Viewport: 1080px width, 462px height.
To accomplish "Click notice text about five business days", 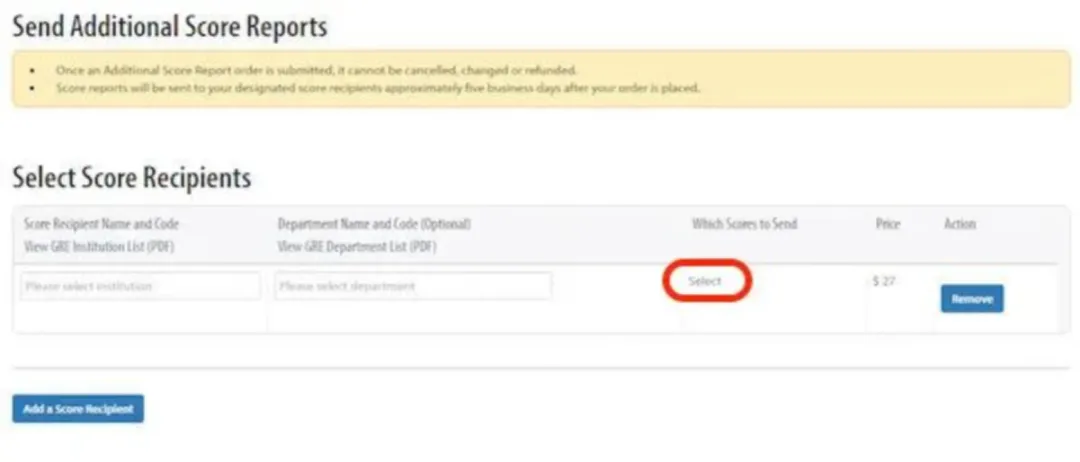I will click(377, 87).
